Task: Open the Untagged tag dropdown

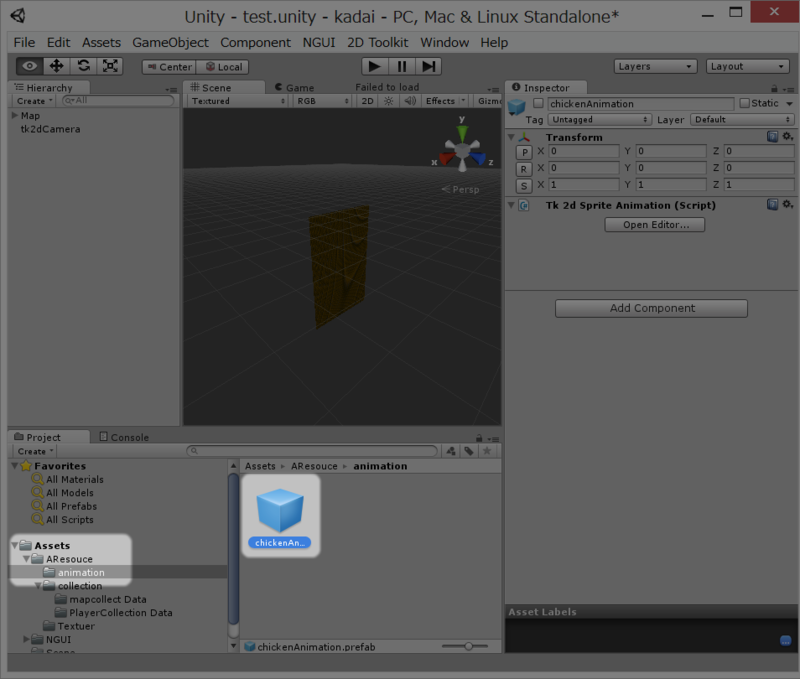Action: [x=599, y=119]
